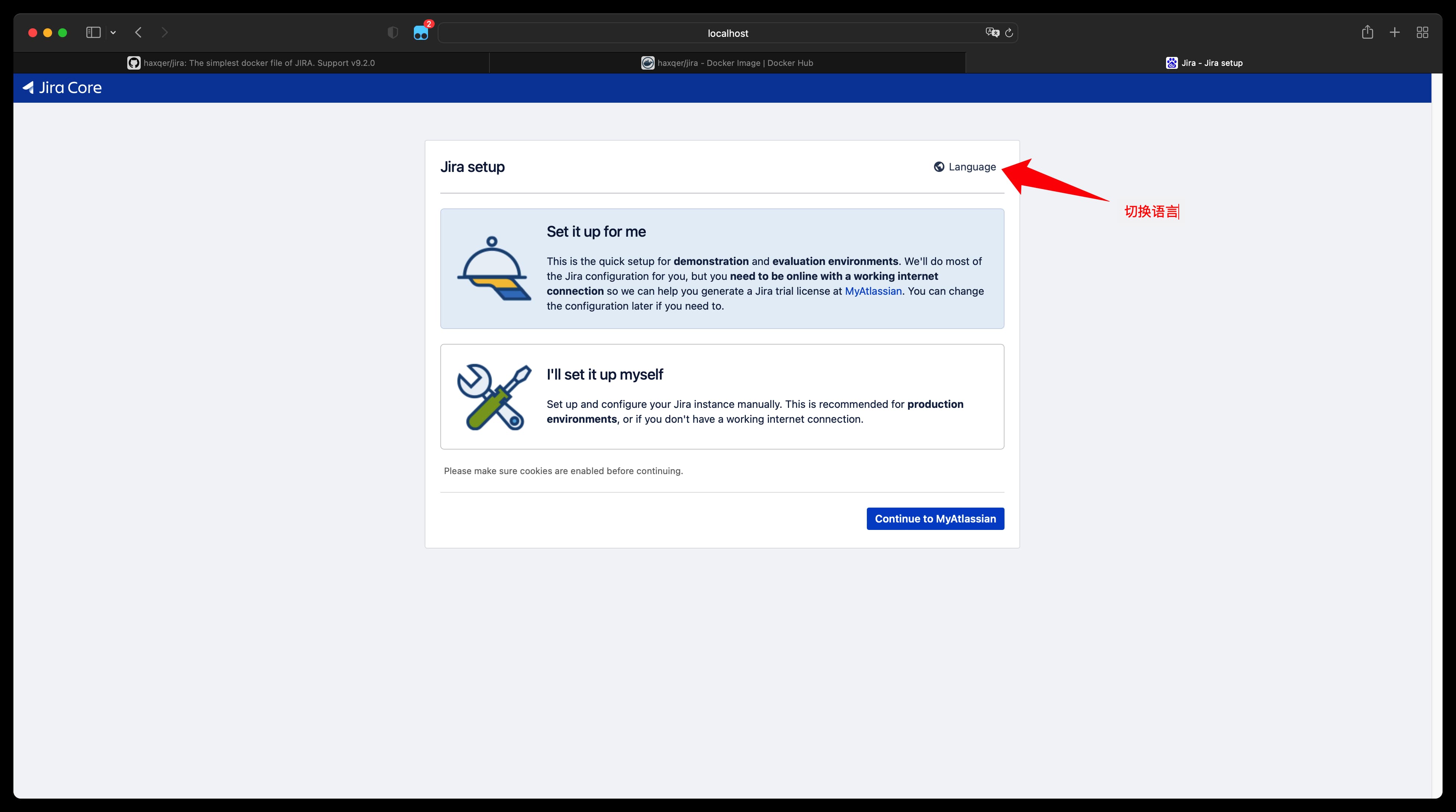Viewport: 1456px width, 812px height.
Task: Go back with the back arrow
Action: click(x=138, y=33)
